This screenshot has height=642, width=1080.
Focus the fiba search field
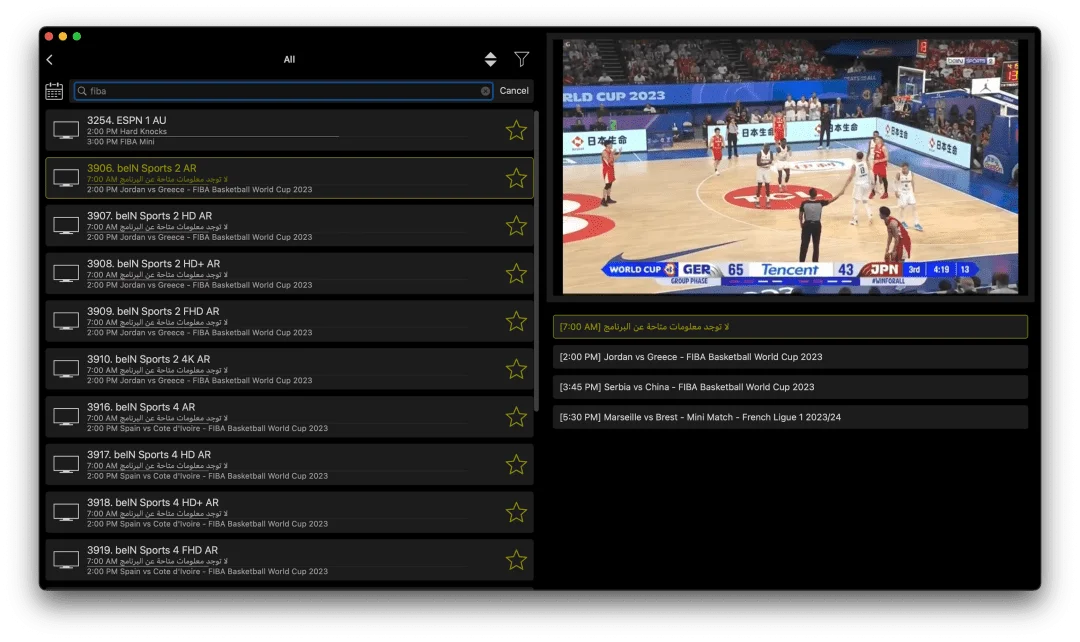coord(282,91)
